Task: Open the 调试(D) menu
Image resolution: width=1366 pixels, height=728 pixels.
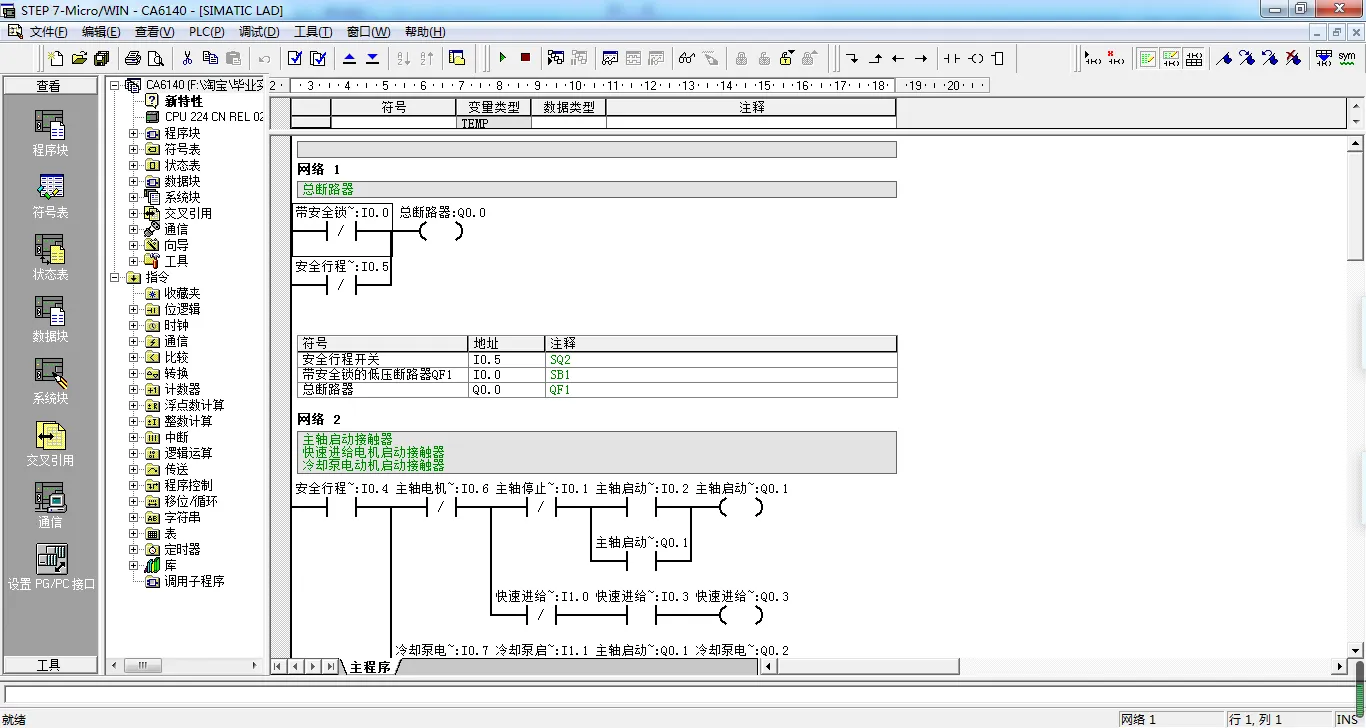Action: (259, 32)
